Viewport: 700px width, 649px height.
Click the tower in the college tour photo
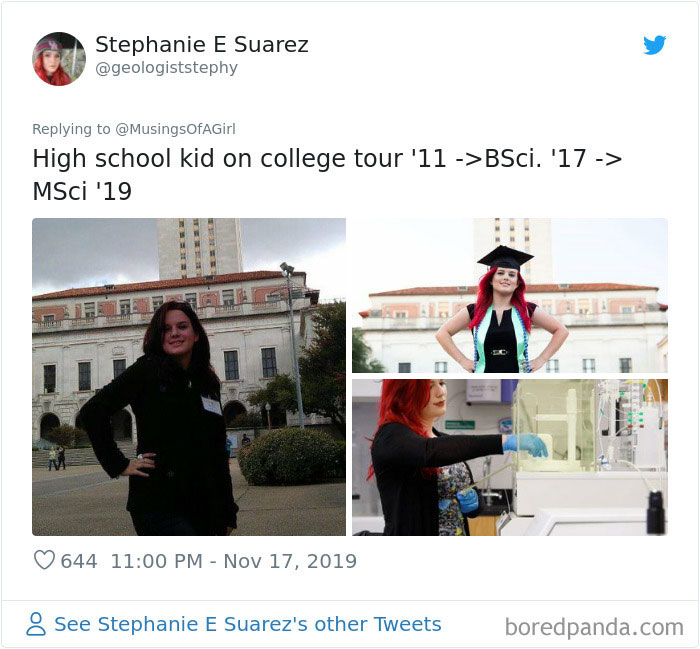coord(199,247)
